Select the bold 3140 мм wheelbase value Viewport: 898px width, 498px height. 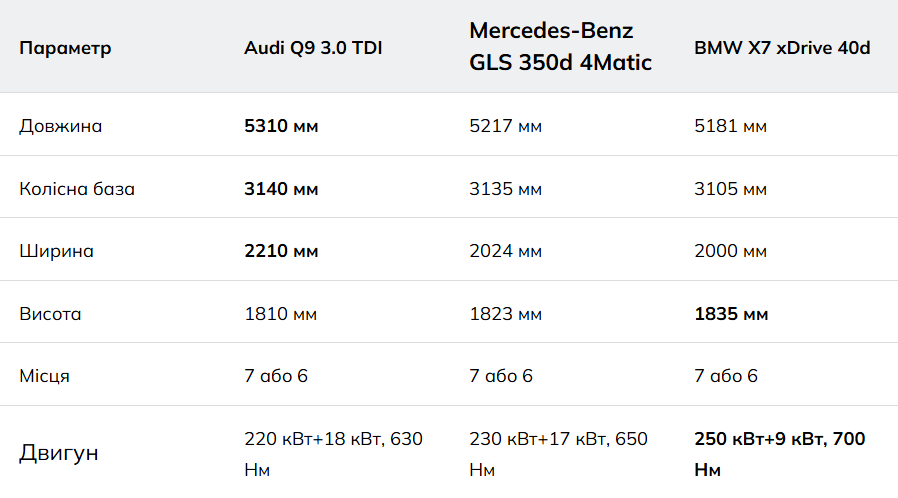pos(281,189)
